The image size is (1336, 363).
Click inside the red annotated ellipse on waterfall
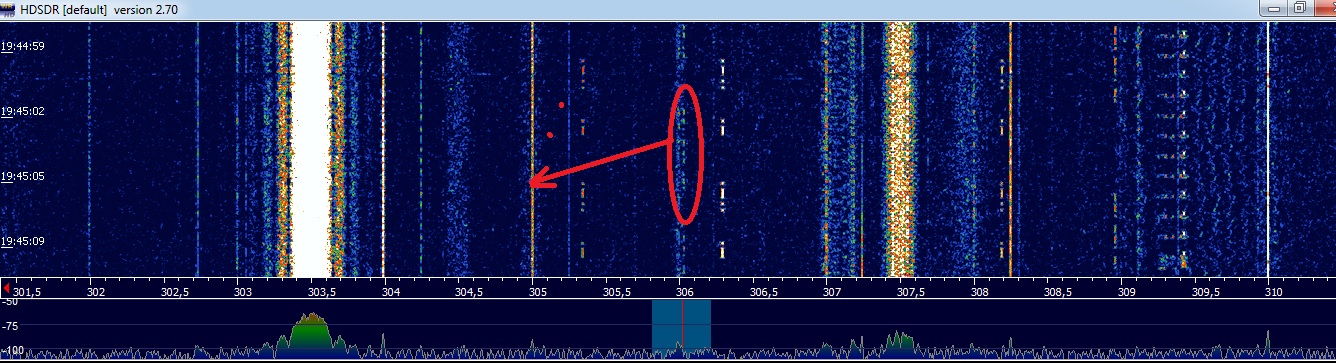pyautogui.click(x=685, y=153)
